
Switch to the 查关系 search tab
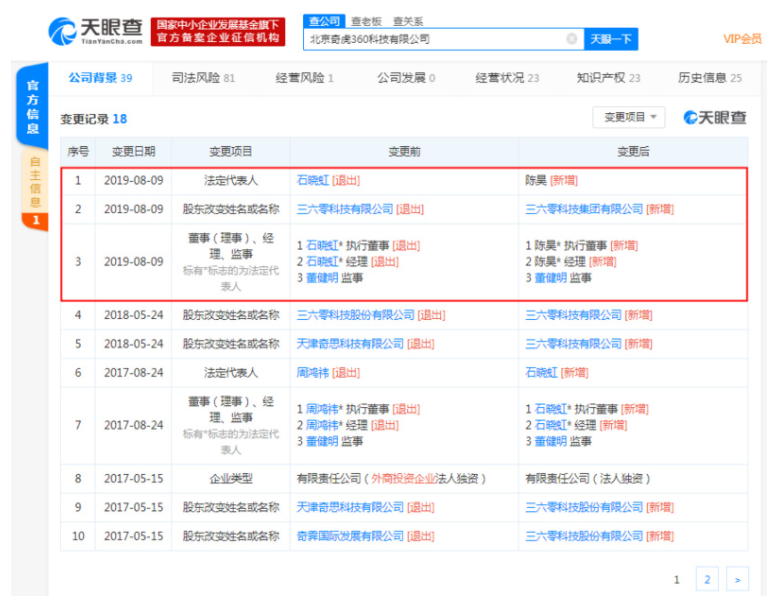pyautogui.click(x=407, y=22)
